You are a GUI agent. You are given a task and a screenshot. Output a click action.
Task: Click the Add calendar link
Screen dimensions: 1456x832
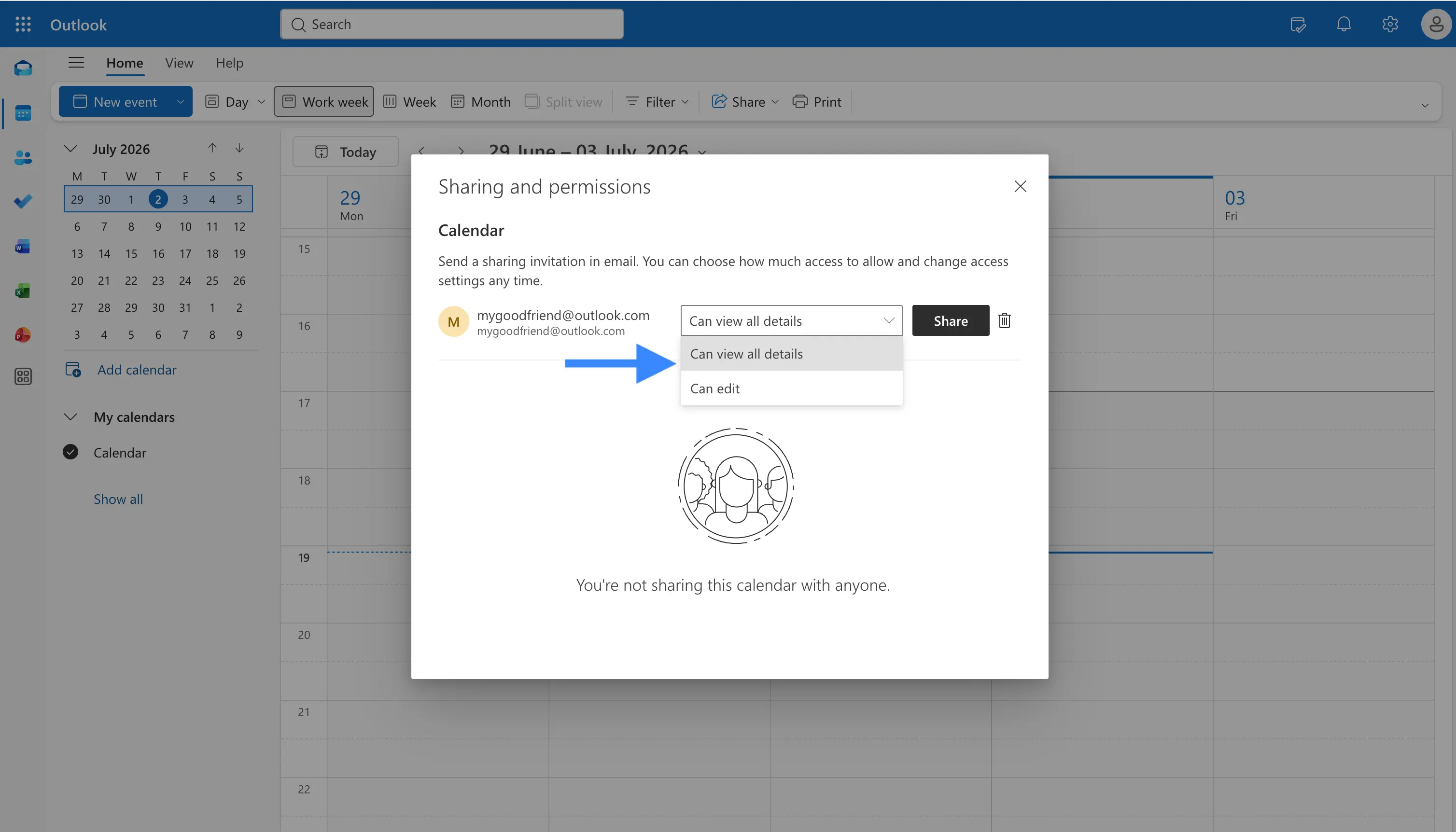137,370
